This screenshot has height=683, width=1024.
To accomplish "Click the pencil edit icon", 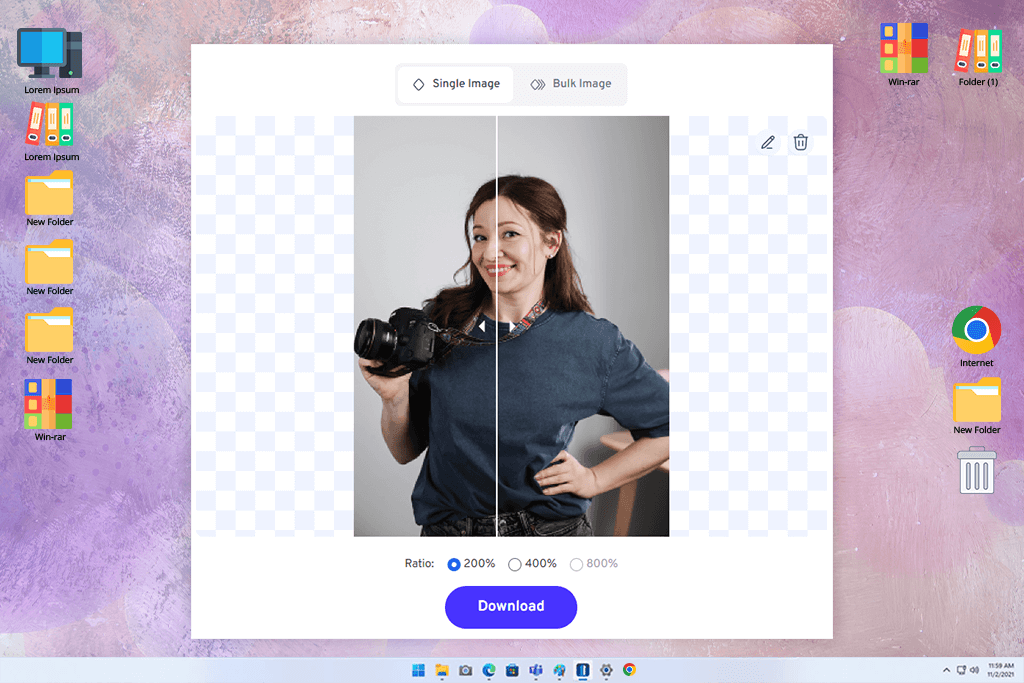I will click(x=768, y=142).
